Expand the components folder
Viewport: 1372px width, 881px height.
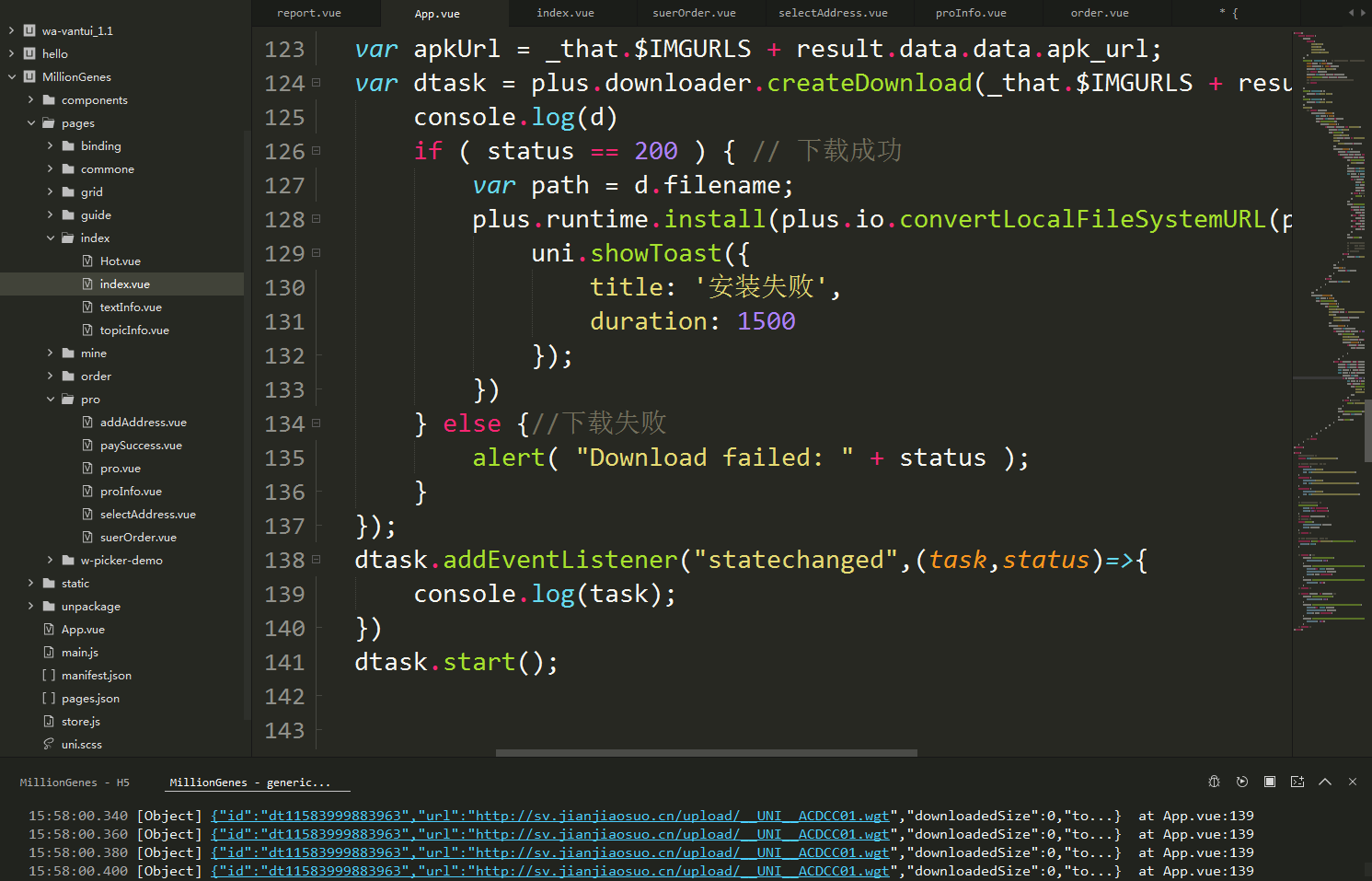tap(31, 99)
